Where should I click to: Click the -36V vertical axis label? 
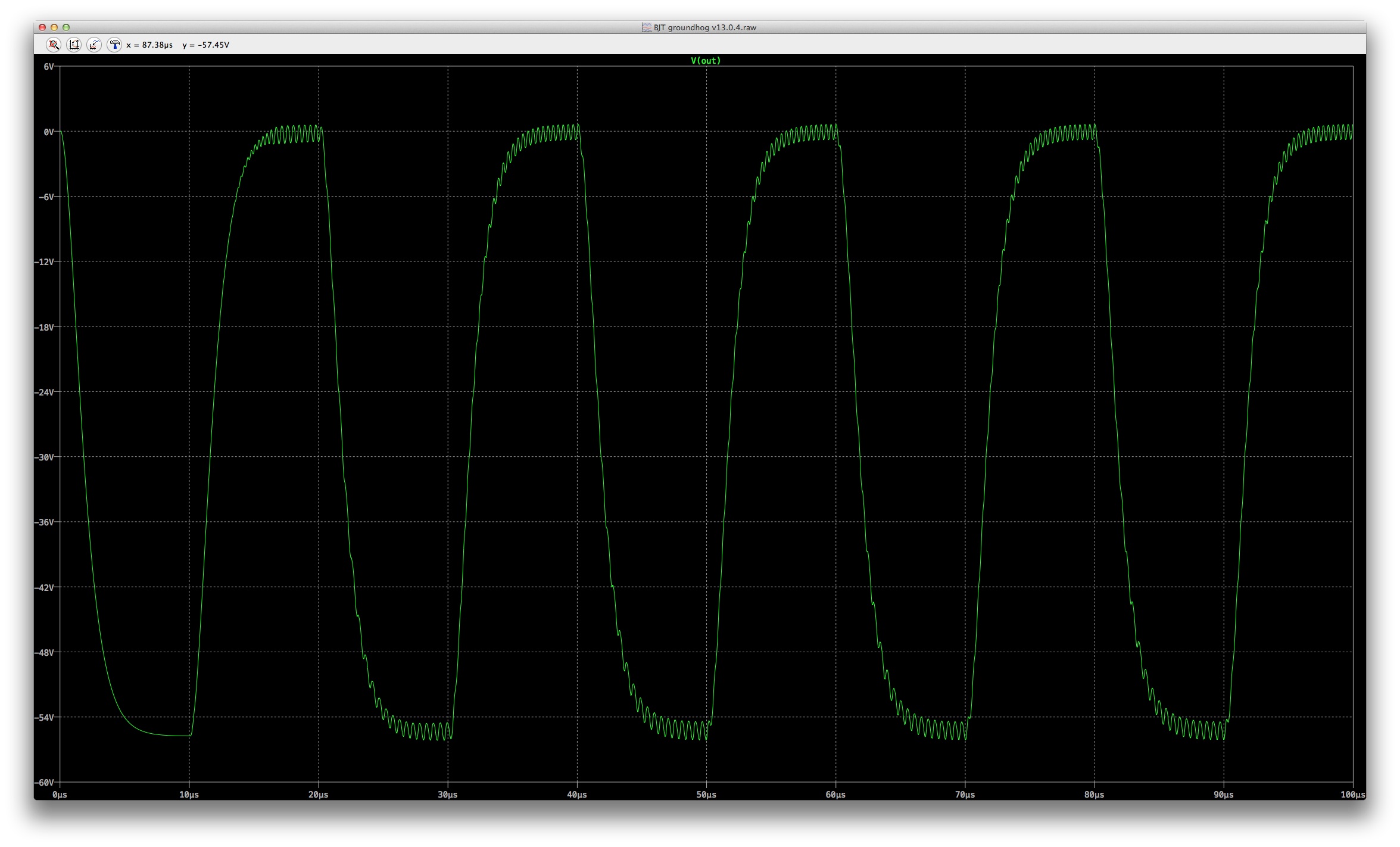coord(45,522)
